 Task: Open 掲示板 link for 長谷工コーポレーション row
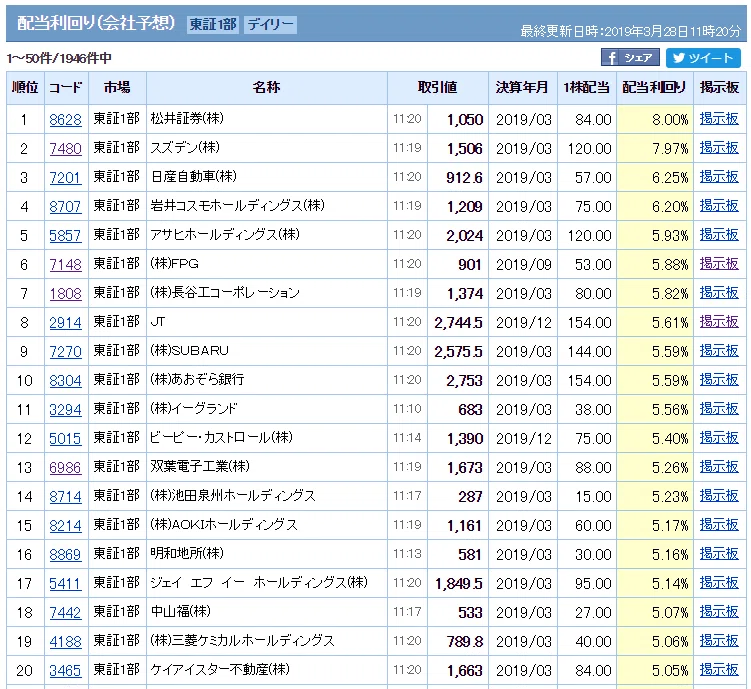pos(719,293)
